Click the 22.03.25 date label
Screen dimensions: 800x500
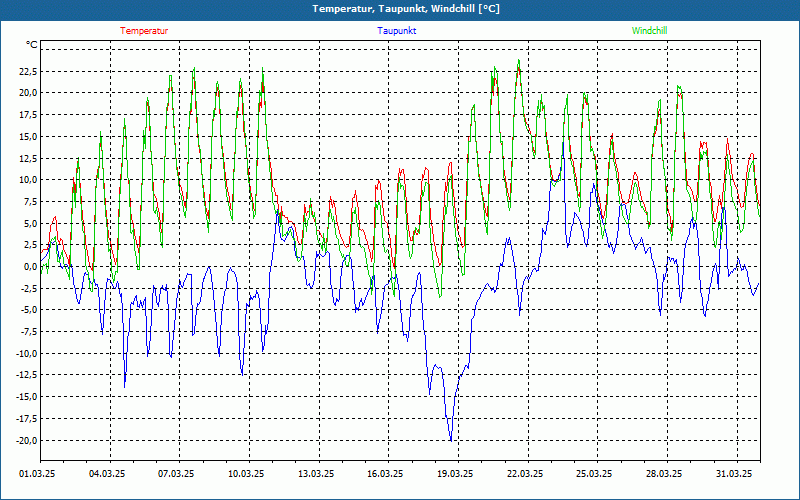click(524, 474)
